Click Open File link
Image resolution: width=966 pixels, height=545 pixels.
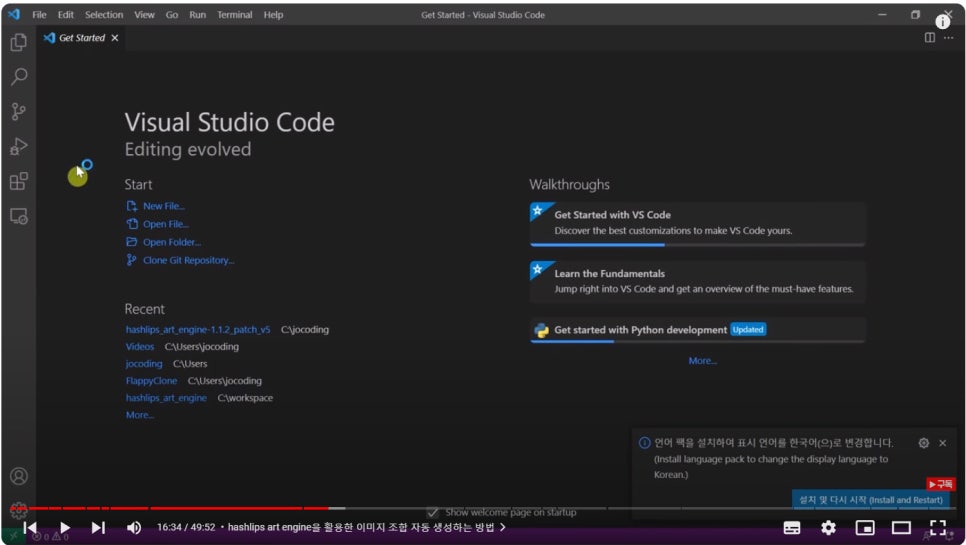166,224
